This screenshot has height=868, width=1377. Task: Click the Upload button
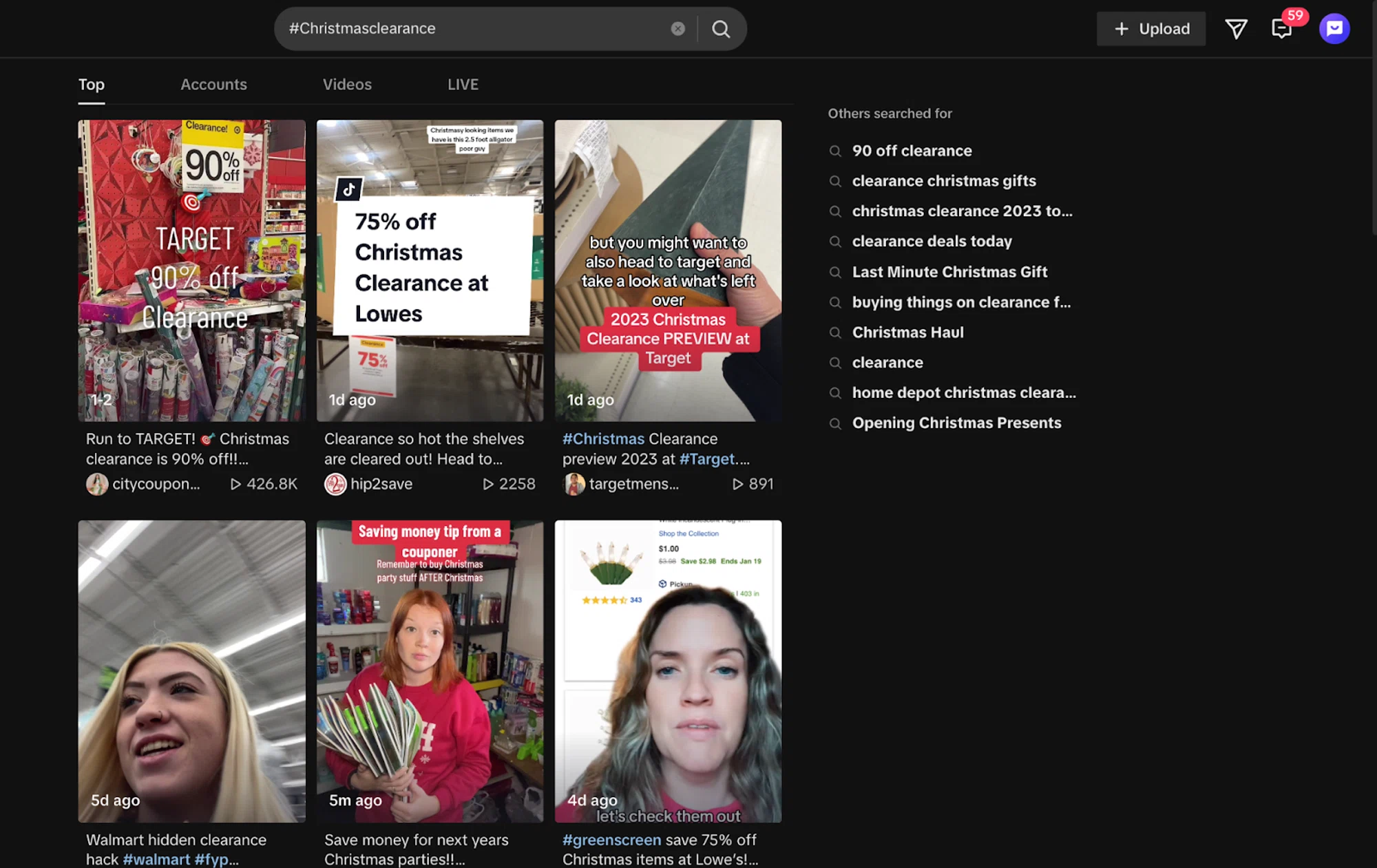(x=1151, y=28)
